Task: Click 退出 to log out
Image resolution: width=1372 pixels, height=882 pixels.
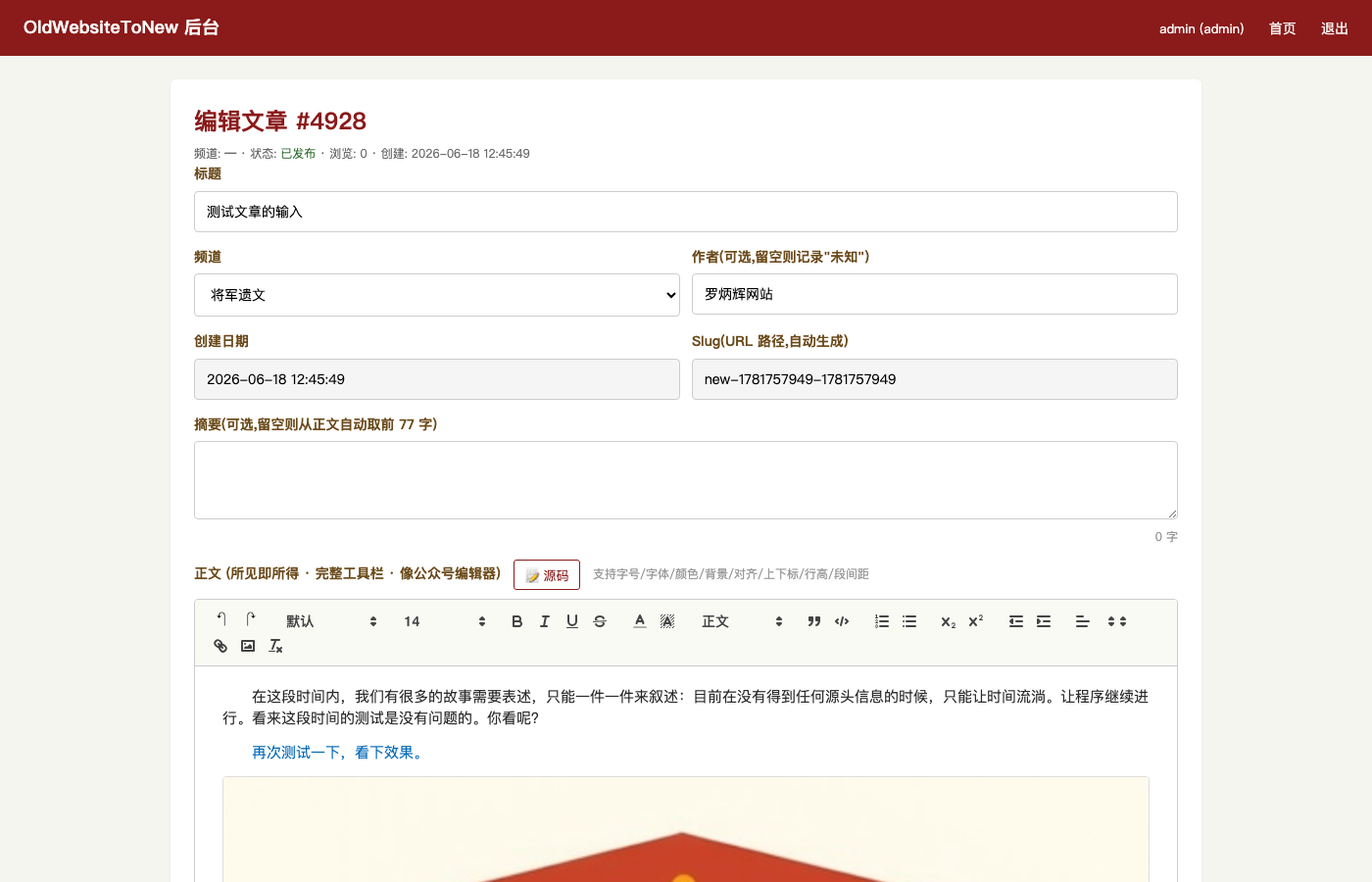Action: coord(1335,28)
